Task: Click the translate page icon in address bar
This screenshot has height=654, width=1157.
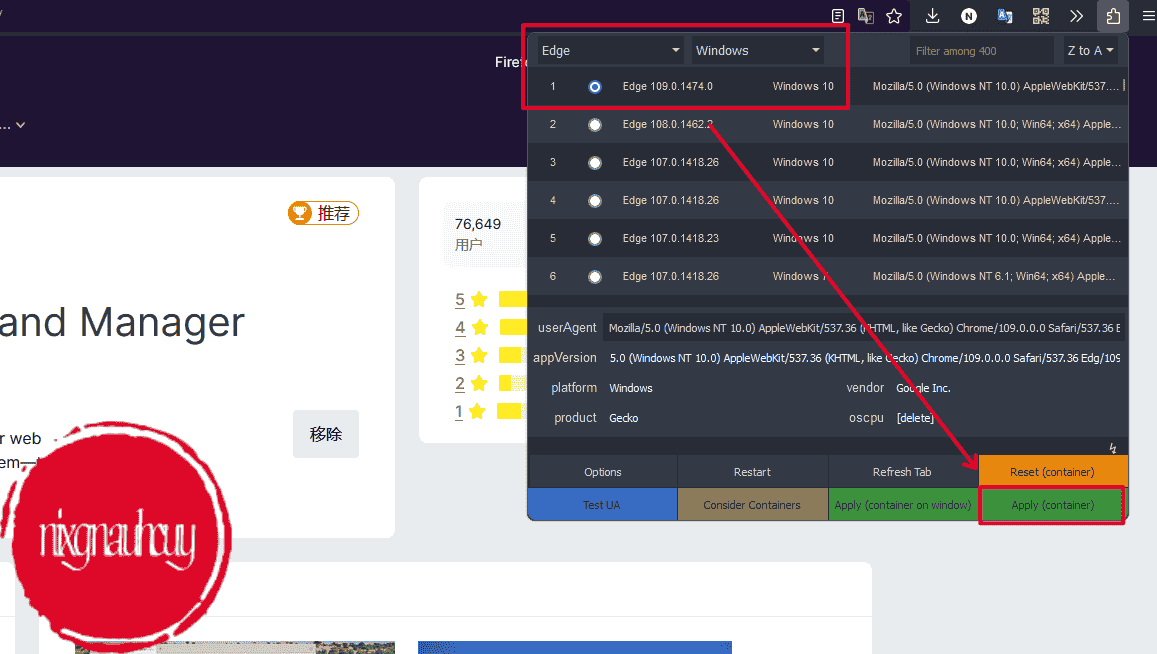Action: point(866,16)
